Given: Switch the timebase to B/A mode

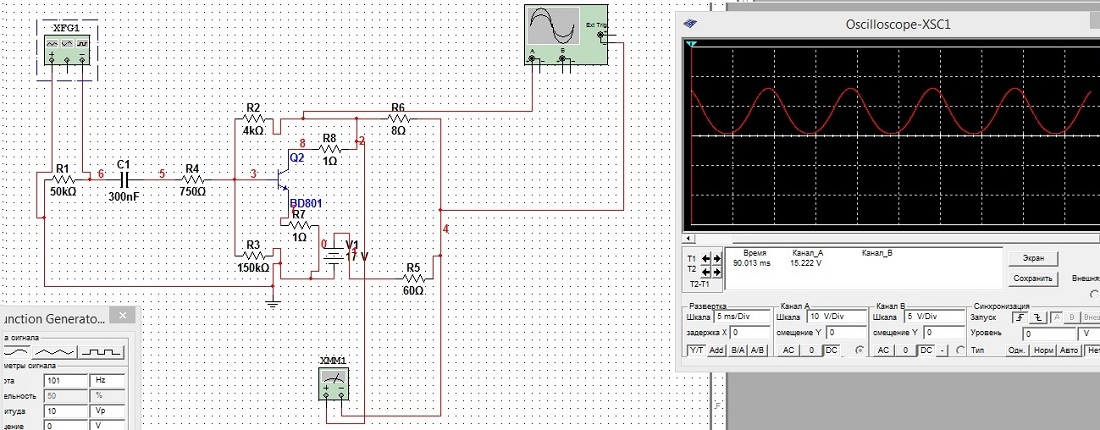Looking at the screenshot, I should 738,350.
